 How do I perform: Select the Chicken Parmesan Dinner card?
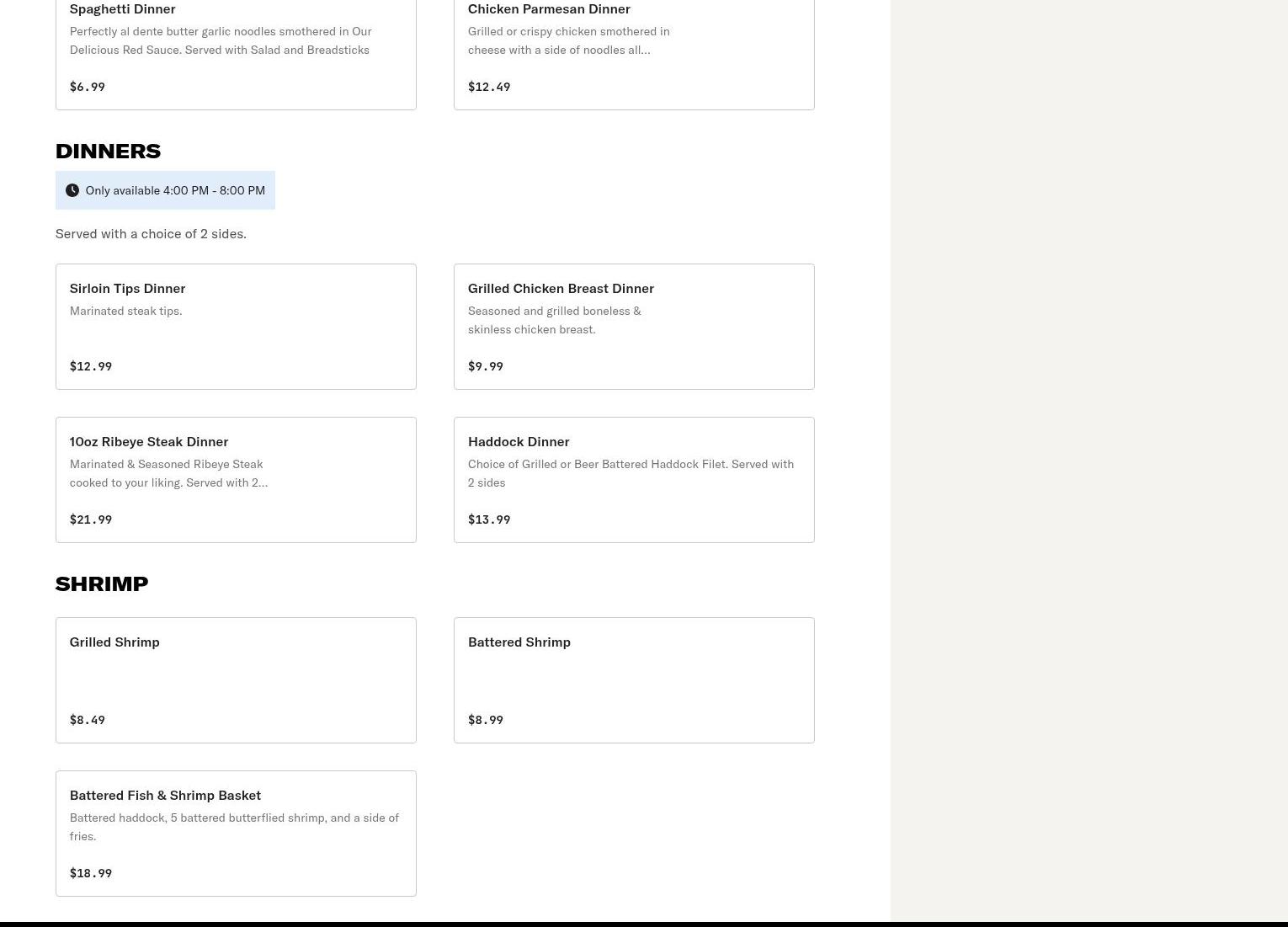tap(633, 51)
